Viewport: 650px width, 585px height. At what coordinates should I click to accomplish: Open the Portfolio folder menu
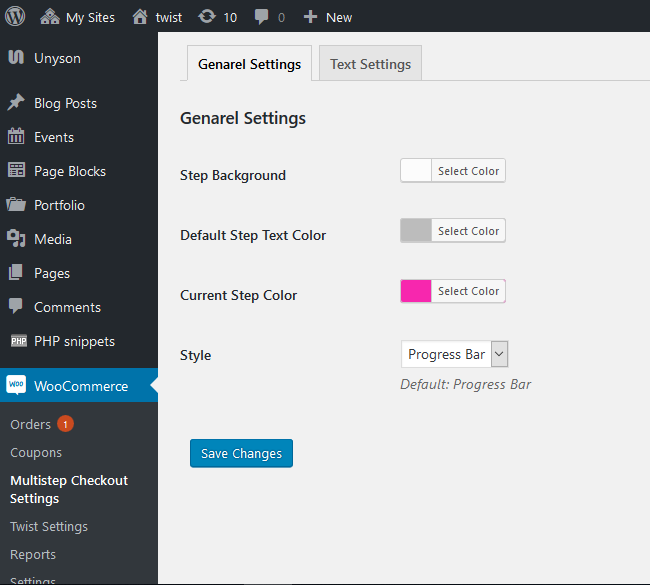coord(16,205)
